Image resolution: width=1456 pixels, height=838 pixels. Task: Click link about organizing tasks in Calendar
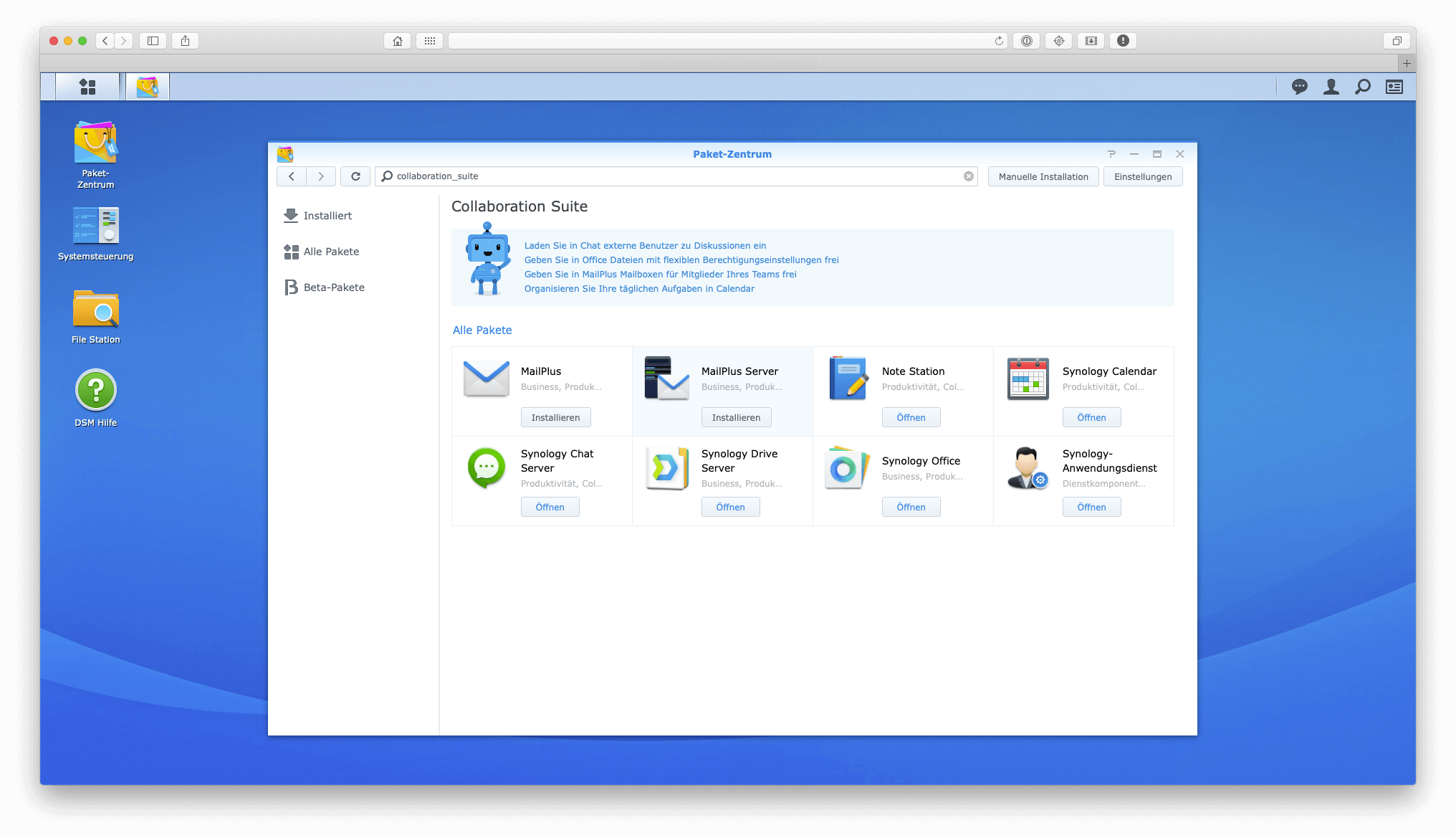click(639, 289)
